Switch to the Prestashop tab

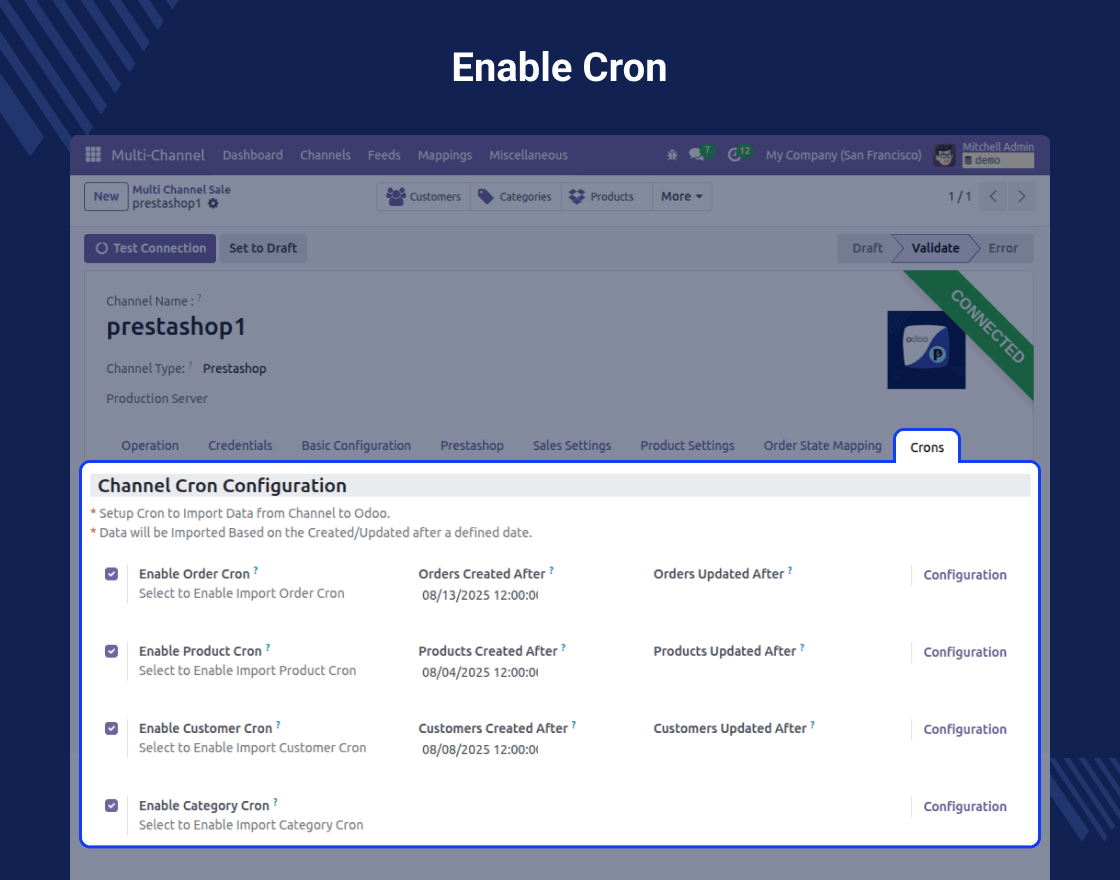[x=472, y=445]
